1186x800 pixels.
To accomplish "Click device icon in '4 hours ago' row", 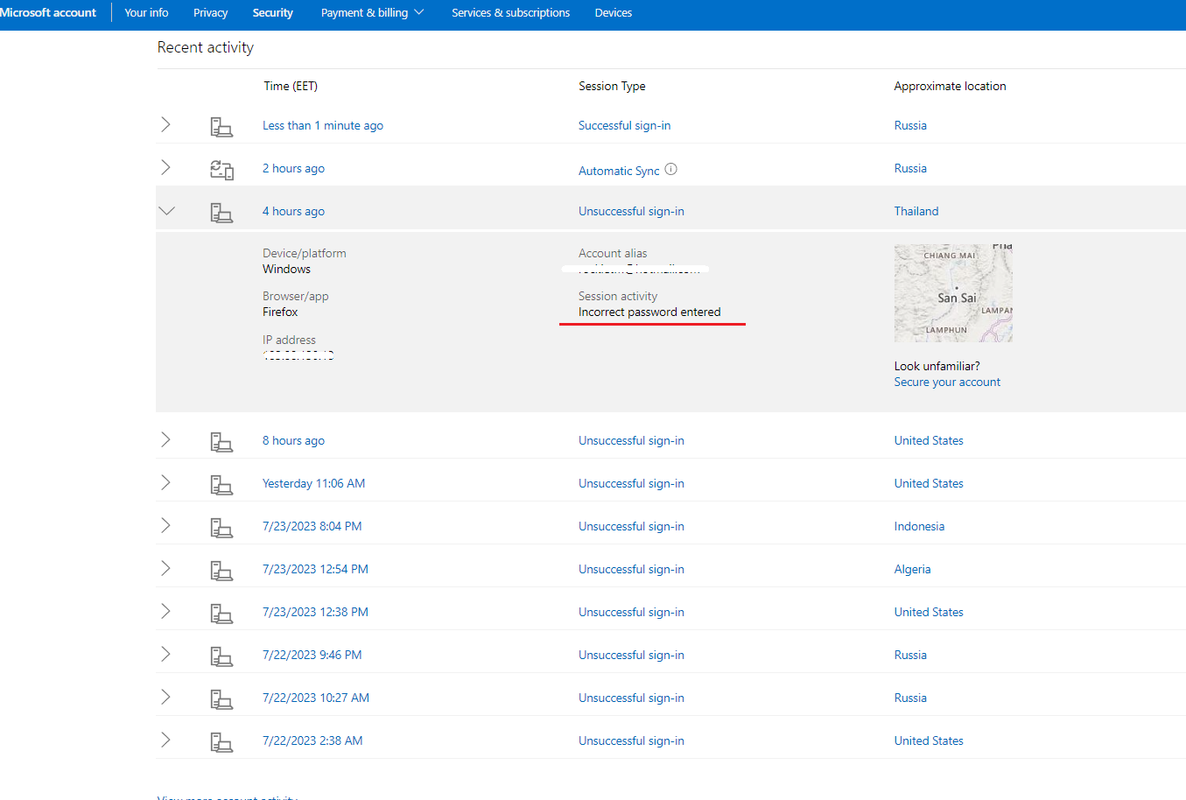I will (221, 212).
